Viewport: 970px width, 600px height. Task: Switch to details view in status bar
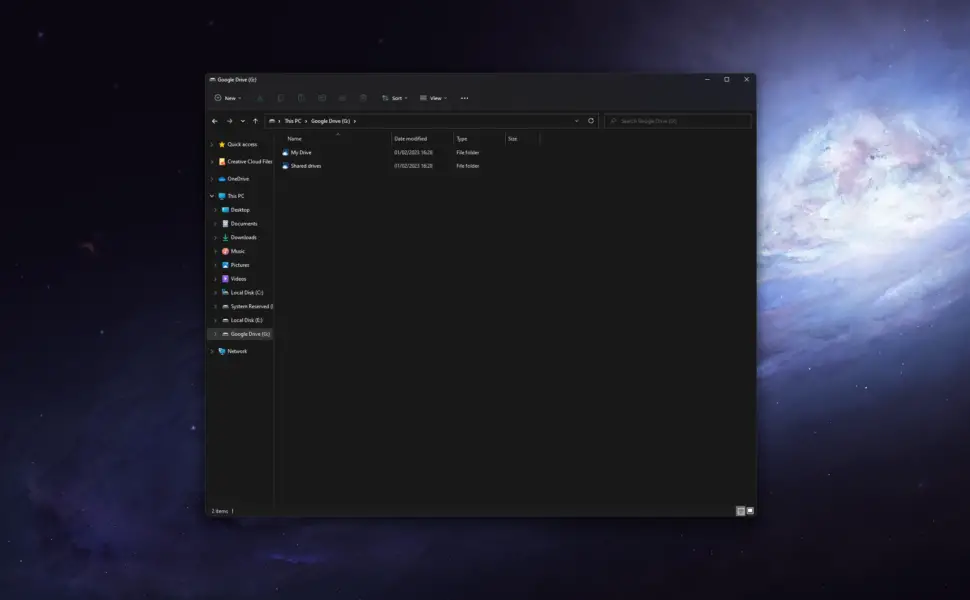coord(740,511)
